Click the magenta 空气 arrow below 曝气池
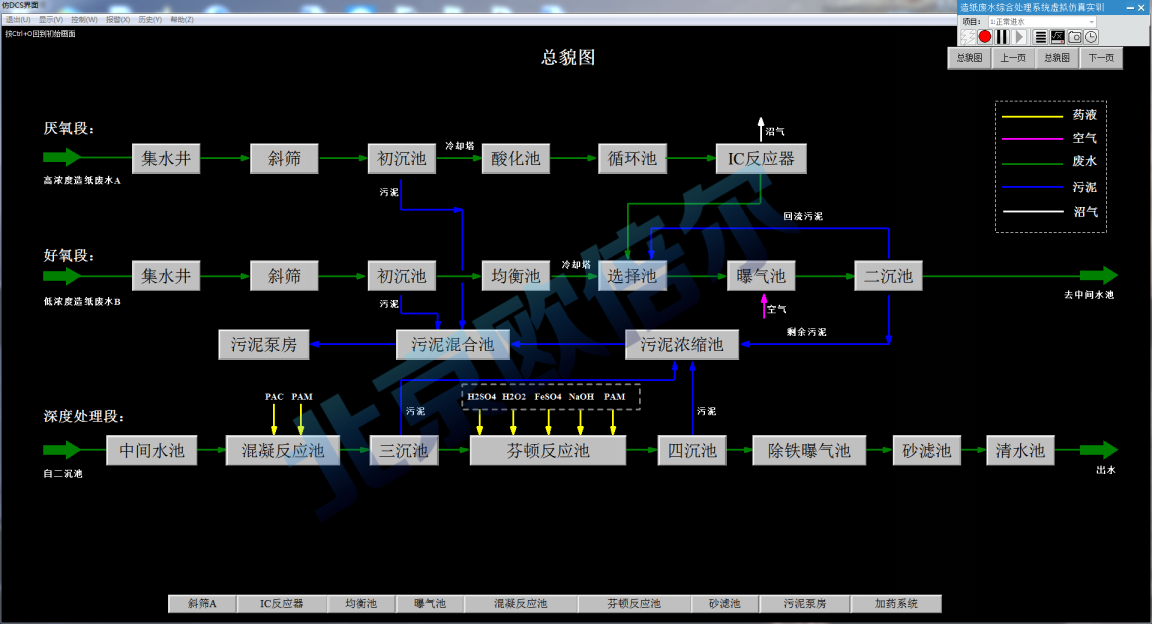Screen dimensions: 1152x624 (x=764, y=306)
